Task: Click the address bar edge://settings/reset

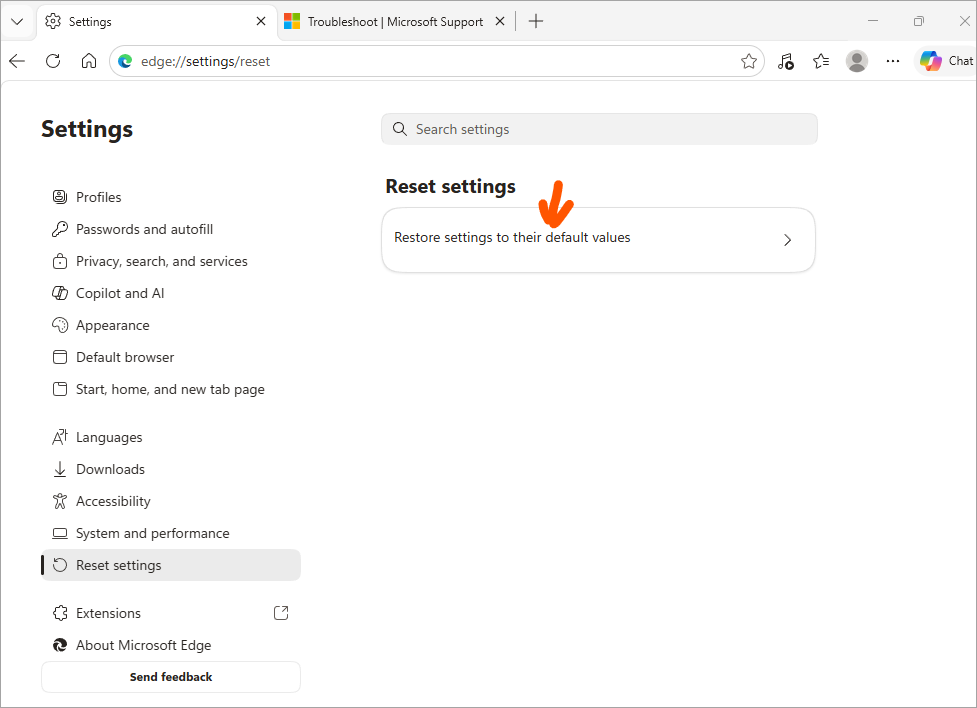Action: click(x=436, y=61)
